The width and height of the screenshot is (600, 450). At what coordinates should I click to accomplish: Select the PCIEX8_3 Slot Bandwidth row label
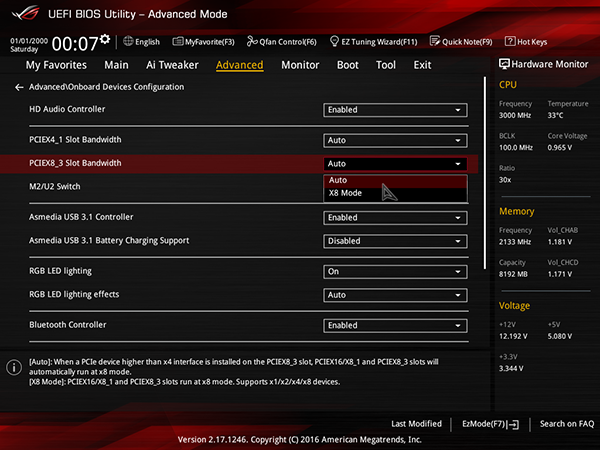(x=75, y=163)
